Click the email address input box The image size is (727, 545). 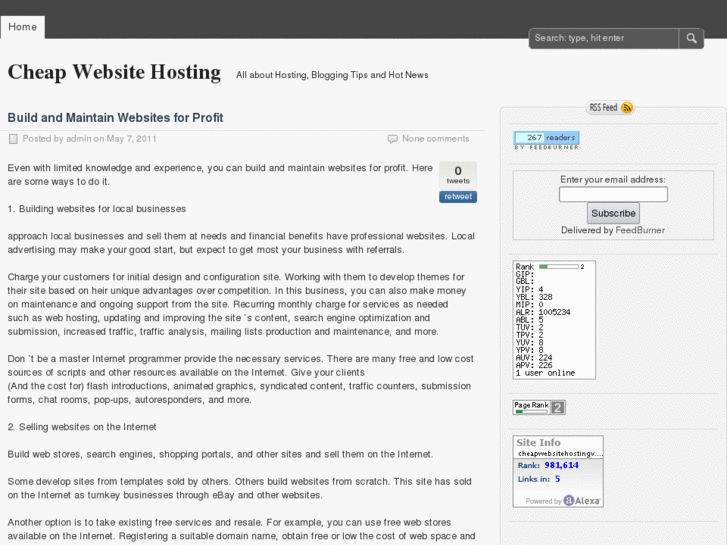(613, 194)
